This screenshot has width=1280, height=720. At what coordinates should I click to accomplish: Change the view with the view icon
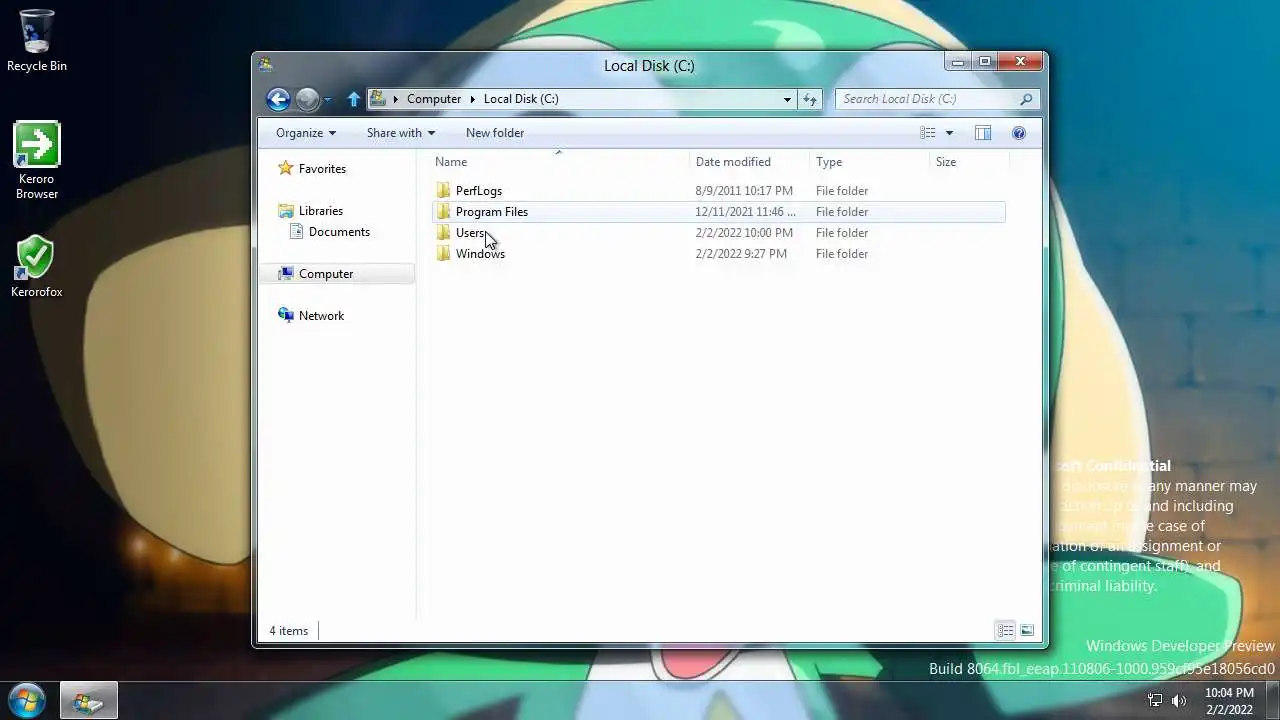tap(928, 133)
